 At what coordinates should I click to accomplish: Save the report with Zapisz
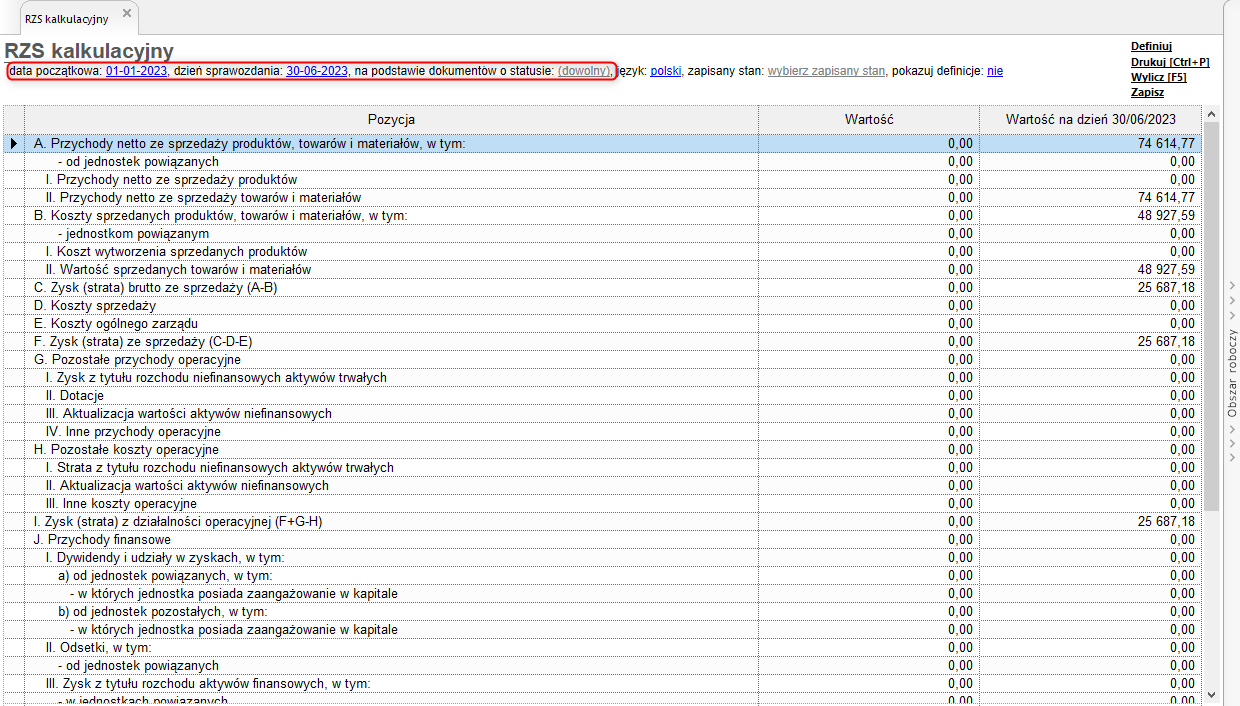click(x=1147, y=92)
